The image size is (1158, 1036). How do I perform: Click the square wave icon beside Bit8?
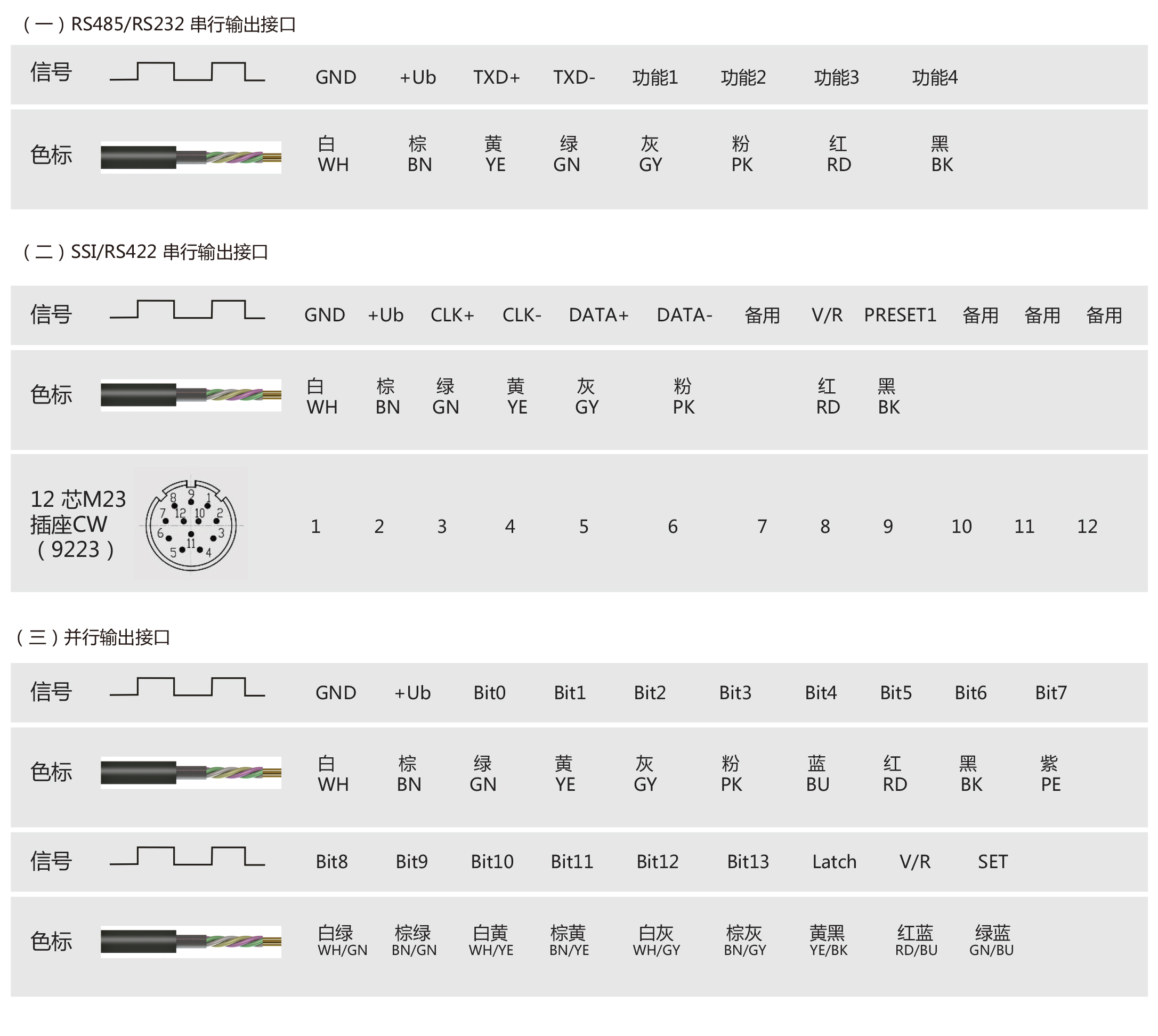187,857
